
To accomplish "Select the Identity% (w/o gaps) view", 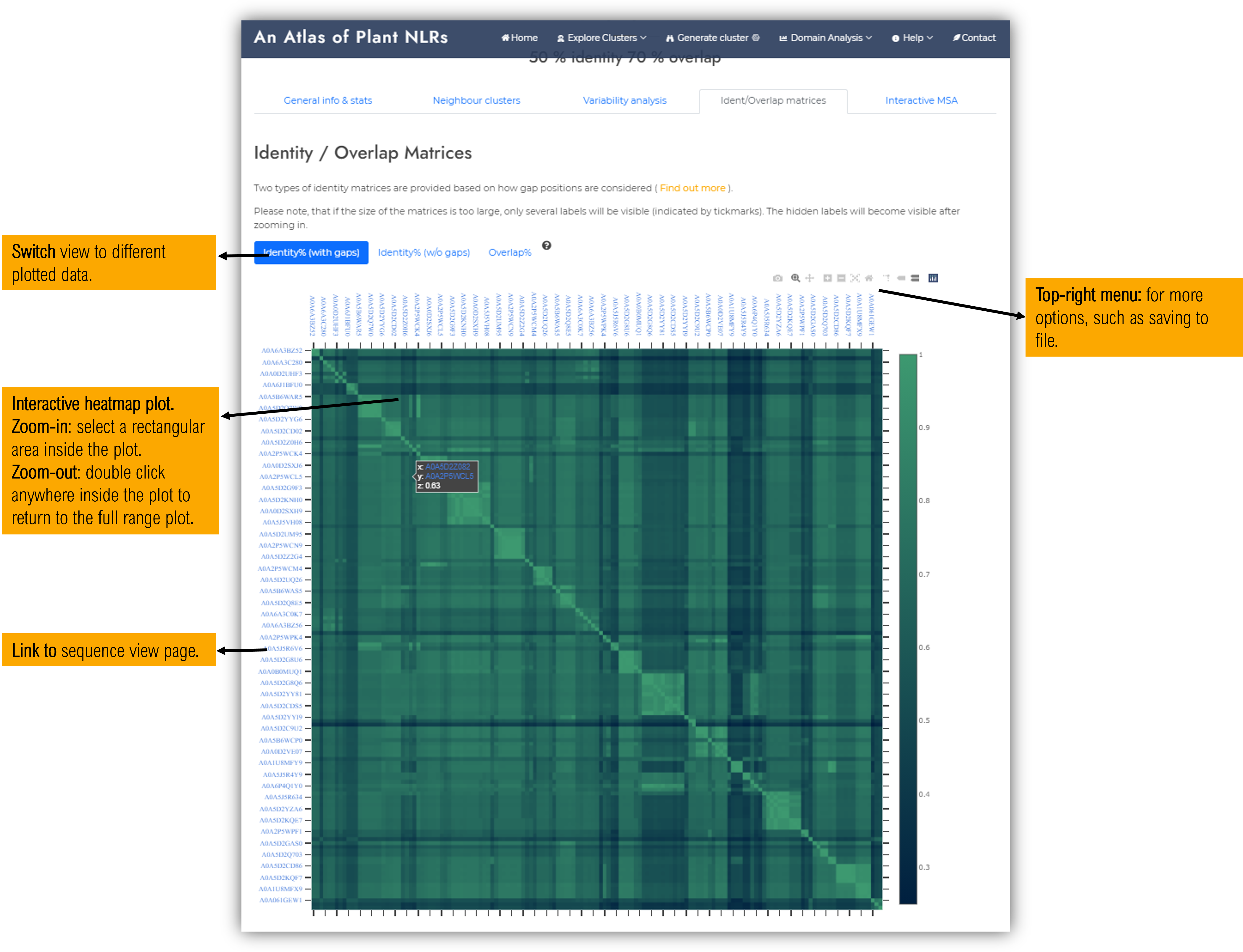I will pyautogui.click(x=424, y=252).
